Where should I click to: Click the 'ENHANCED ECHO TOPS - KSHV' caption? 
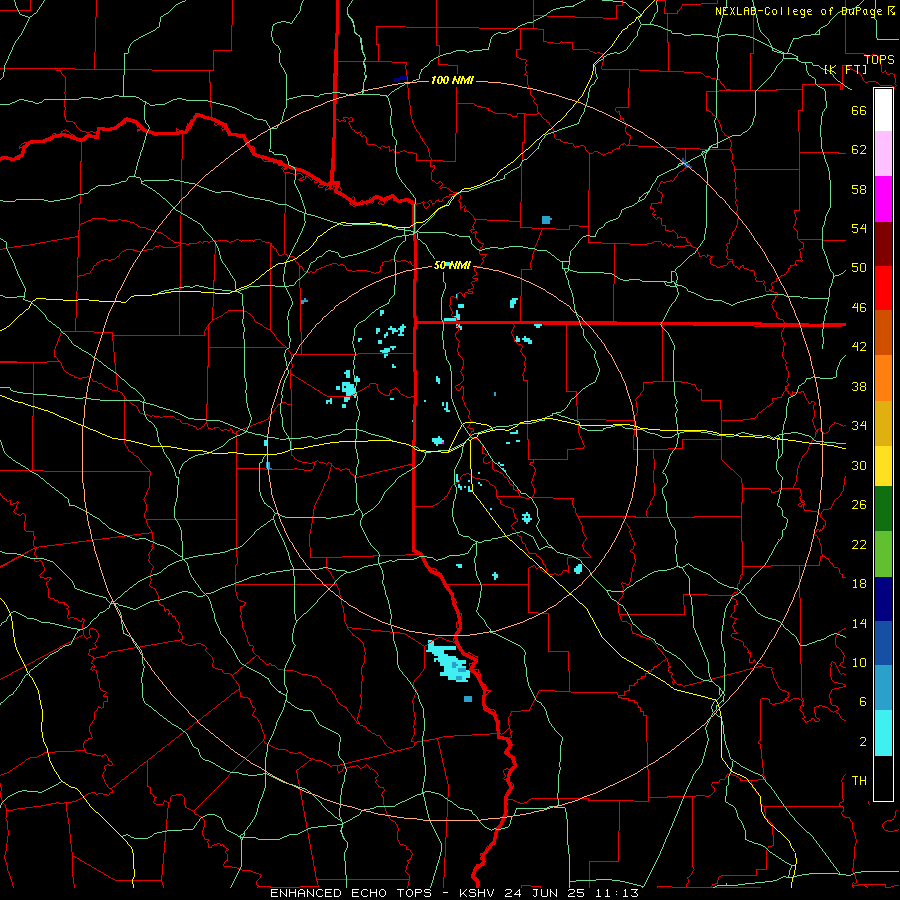(385, 893)
